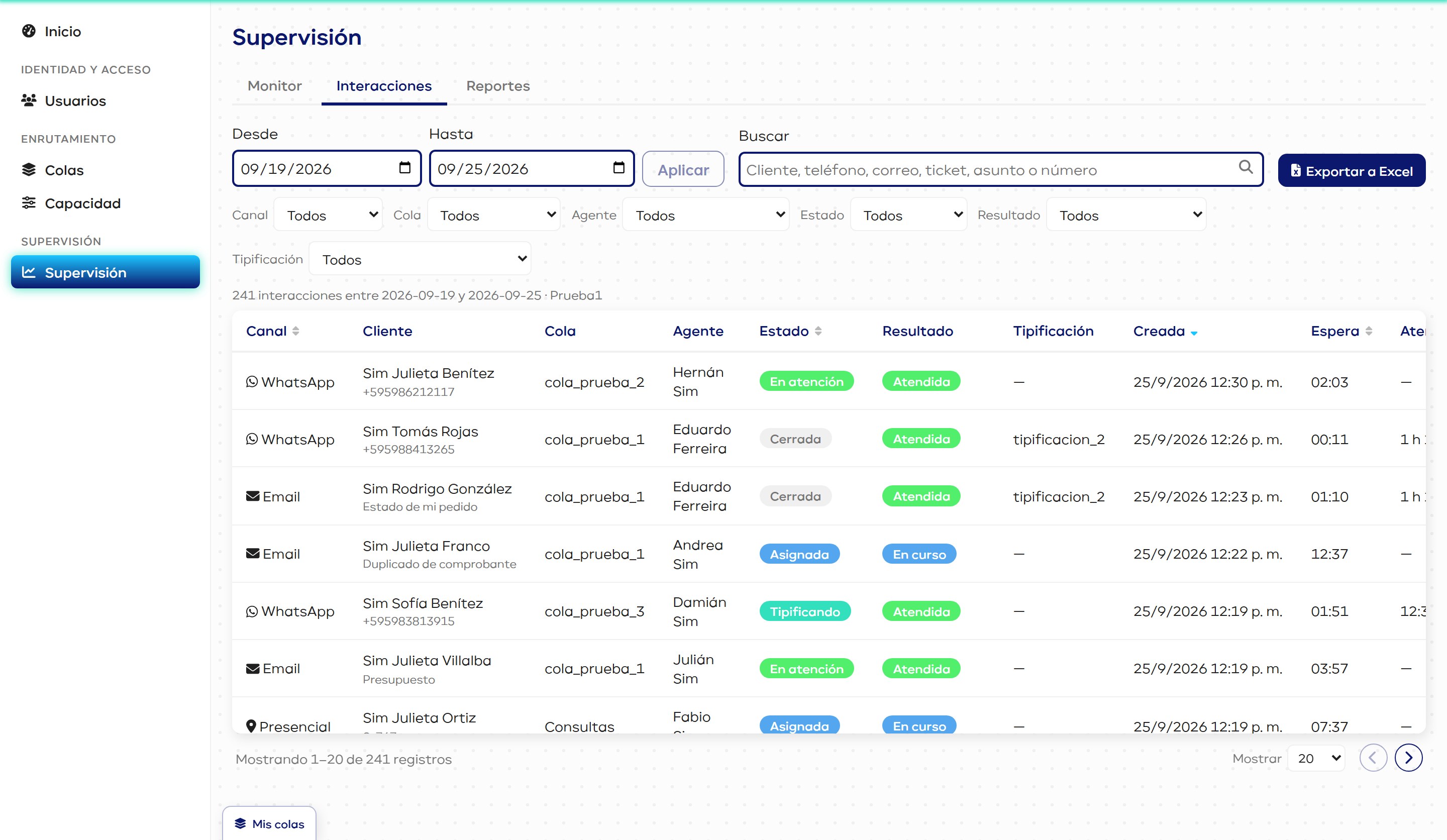Image resolution: width=1447 pixels, height=840 pixels.
Task: Click the Buscar search input field
Action: point(1001,169)
